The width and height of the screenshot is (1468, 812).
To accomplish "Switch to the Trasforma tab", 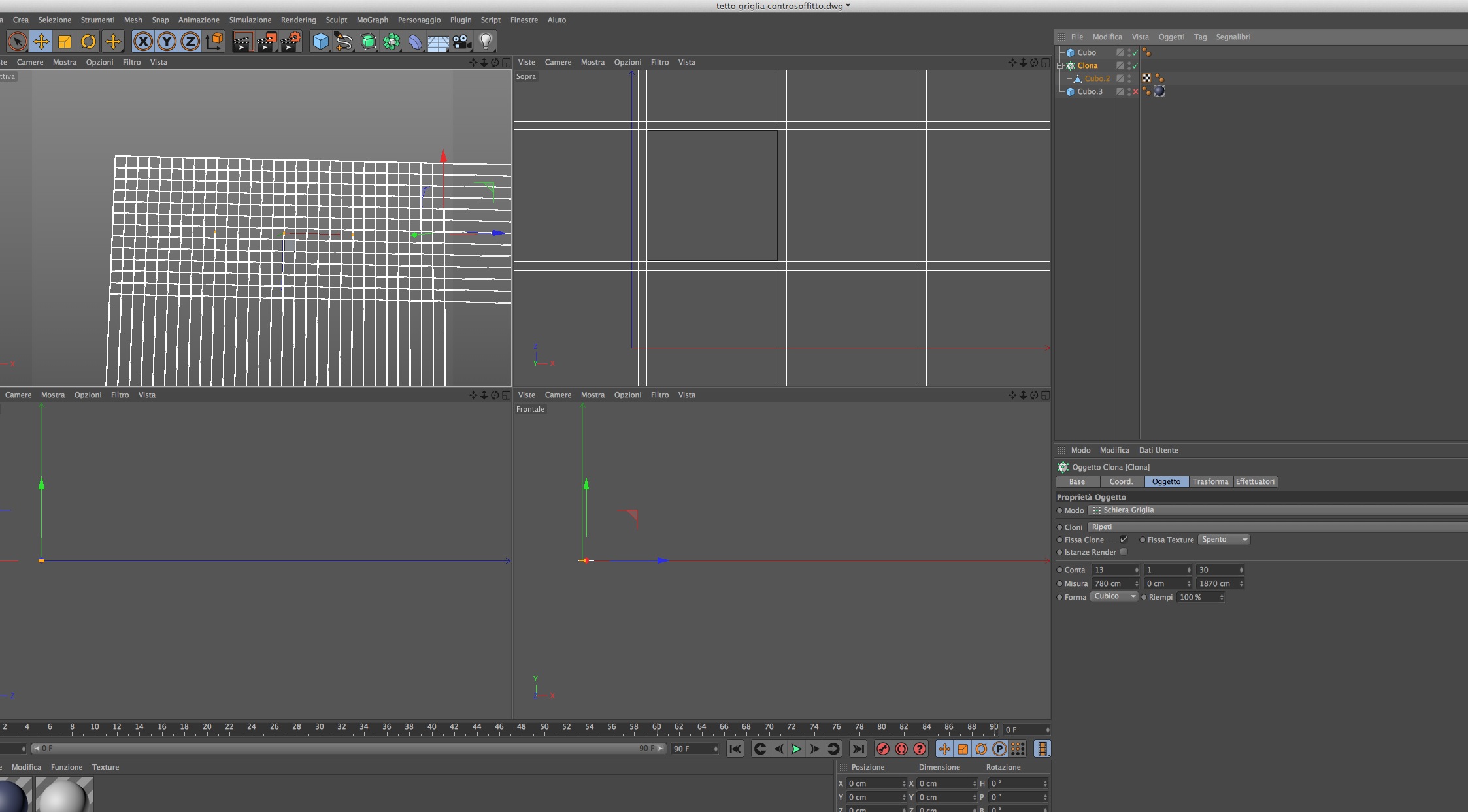I will (1210, 481).
